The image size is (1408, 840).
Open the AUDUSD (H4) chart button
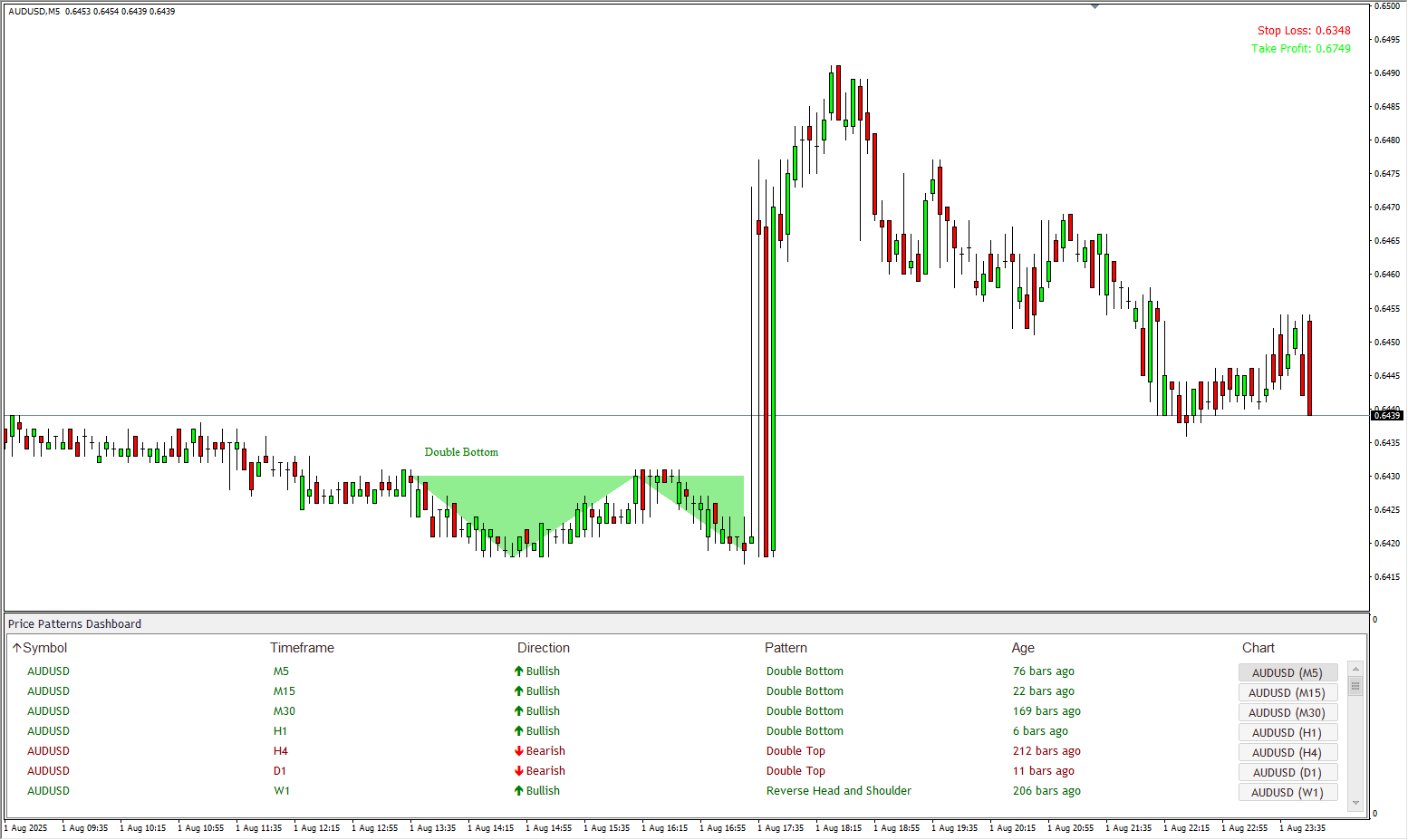(1287, 752)
